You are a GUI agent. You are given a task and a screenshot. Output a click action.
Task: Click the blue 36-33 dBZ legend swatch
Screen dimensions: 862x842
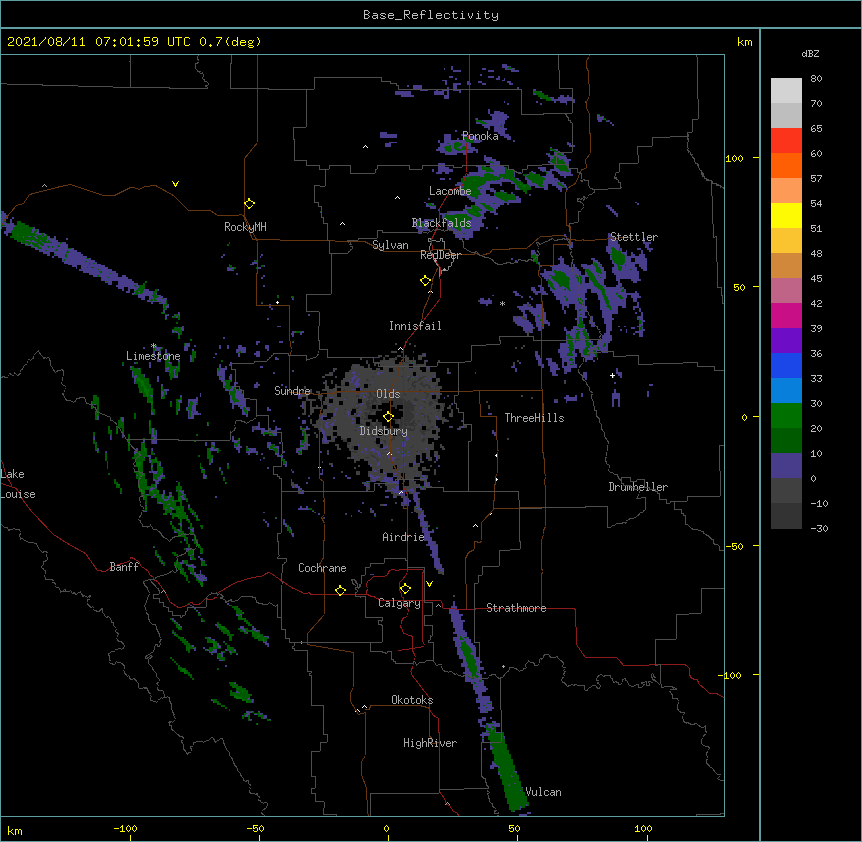786,366
